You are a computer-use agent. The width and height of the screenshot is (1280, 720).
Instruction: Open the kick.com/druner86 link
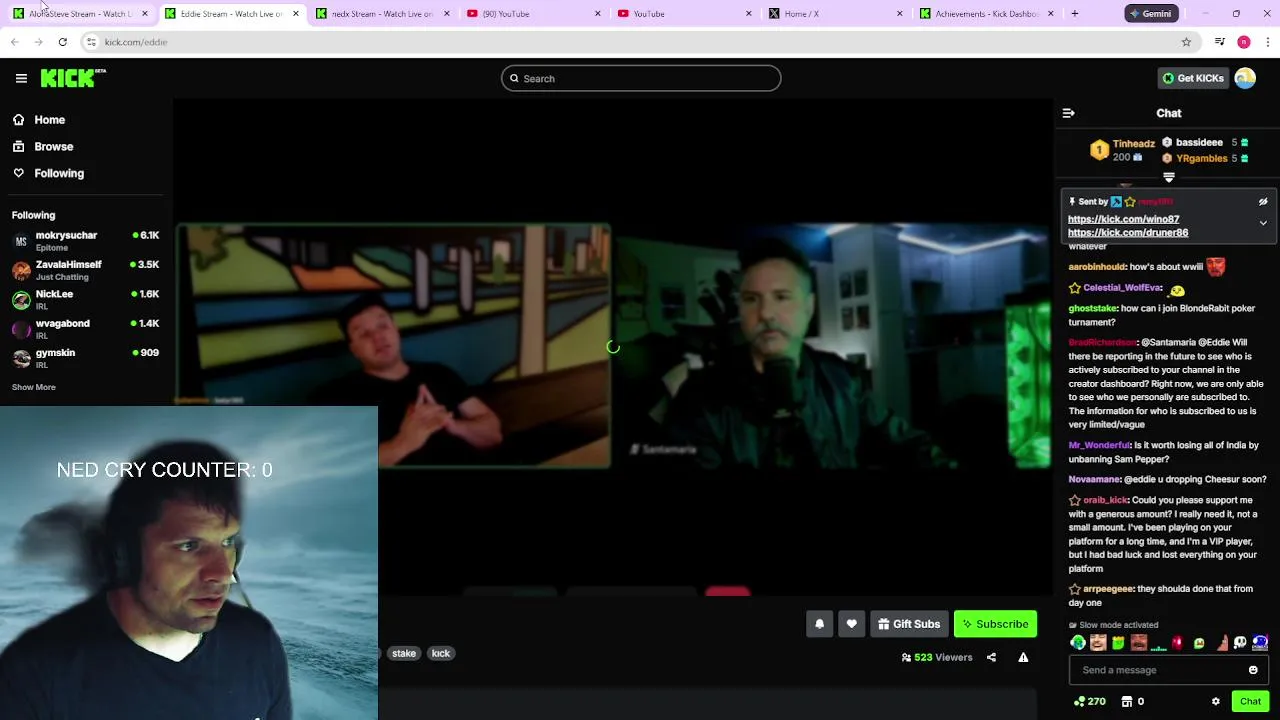click(x=1128, y=232)
